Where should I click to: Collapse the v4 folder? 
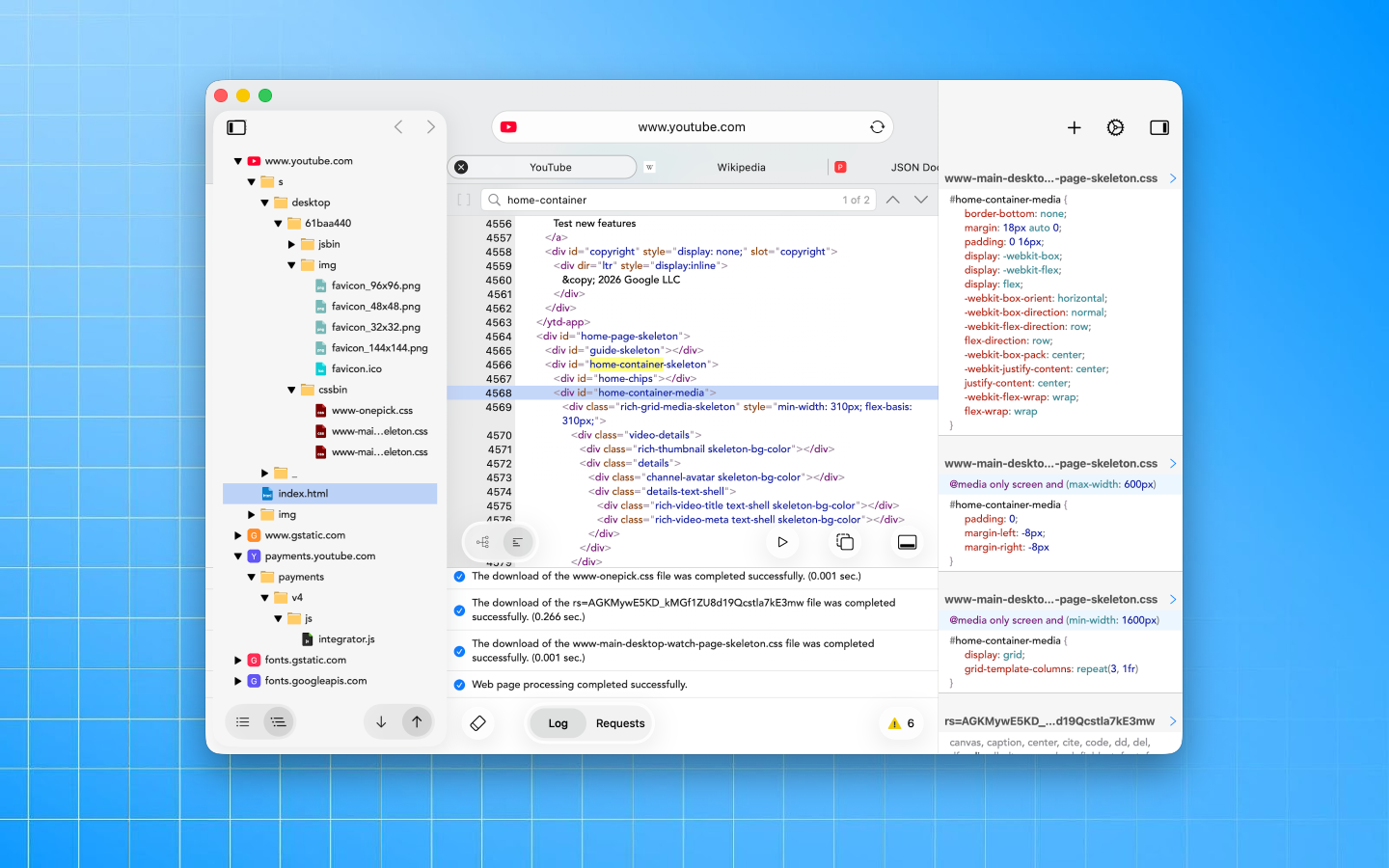(x=264, y=598)
